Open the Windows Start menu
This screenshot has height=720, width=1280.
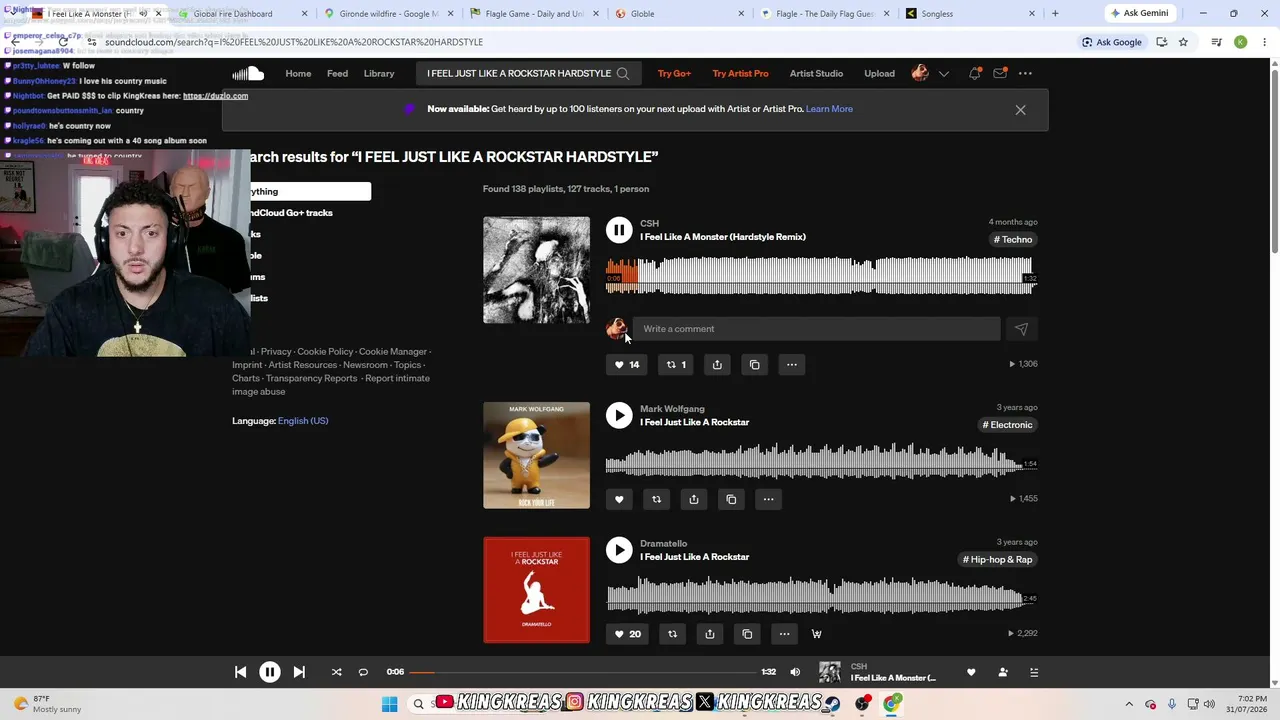click(390, 704)
